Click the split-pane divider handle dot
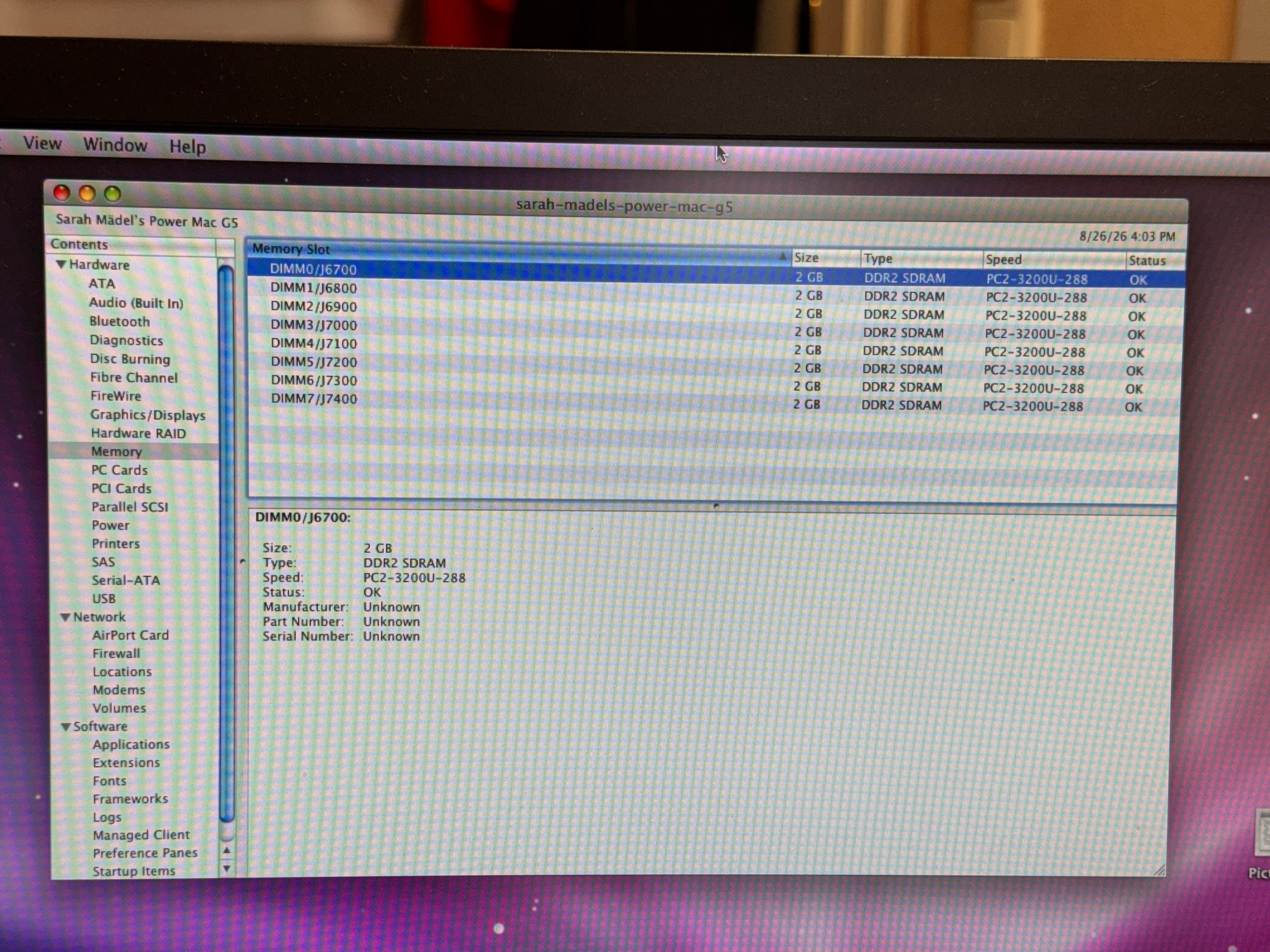This screenshot has height=952, width=1270. (x=716, y=506)
